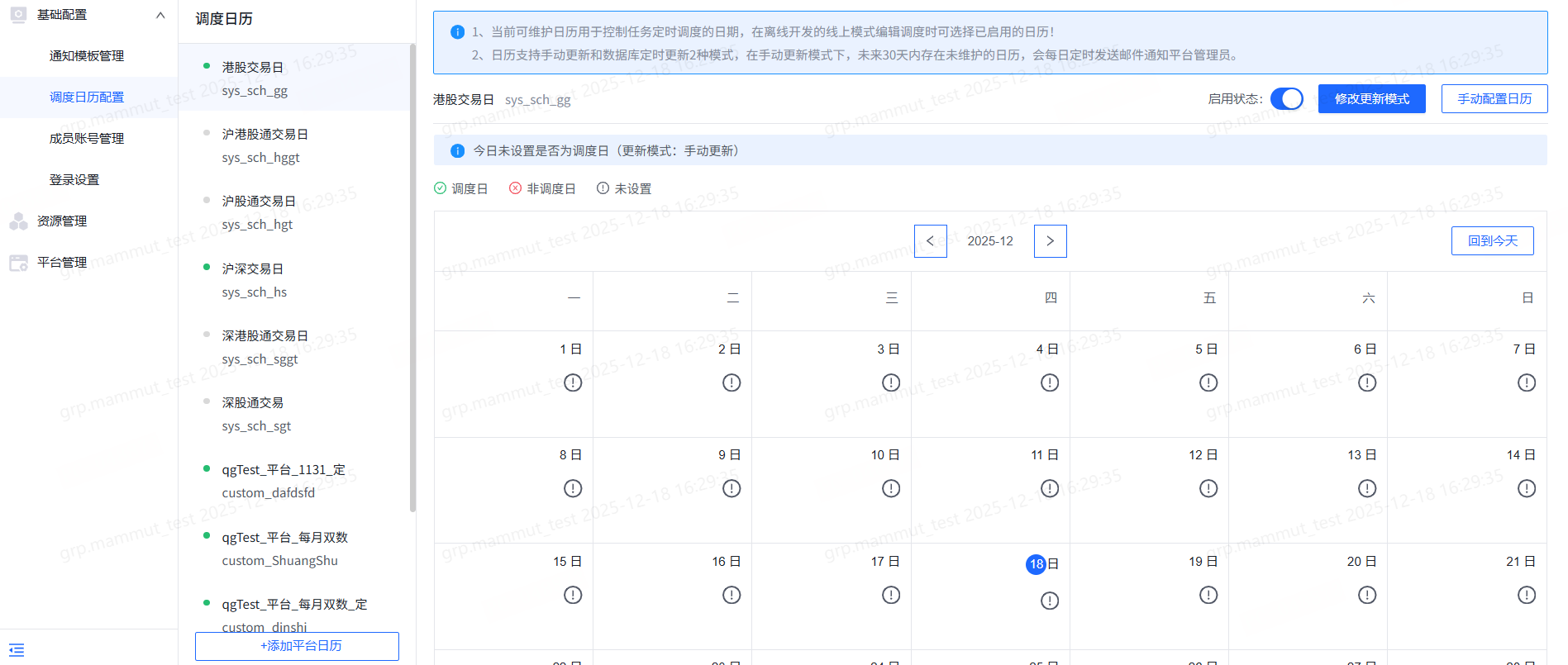The image size is (1568, 665).
Task: Click the sidebar collapse icon at bottom left
Action: [17, 650]
